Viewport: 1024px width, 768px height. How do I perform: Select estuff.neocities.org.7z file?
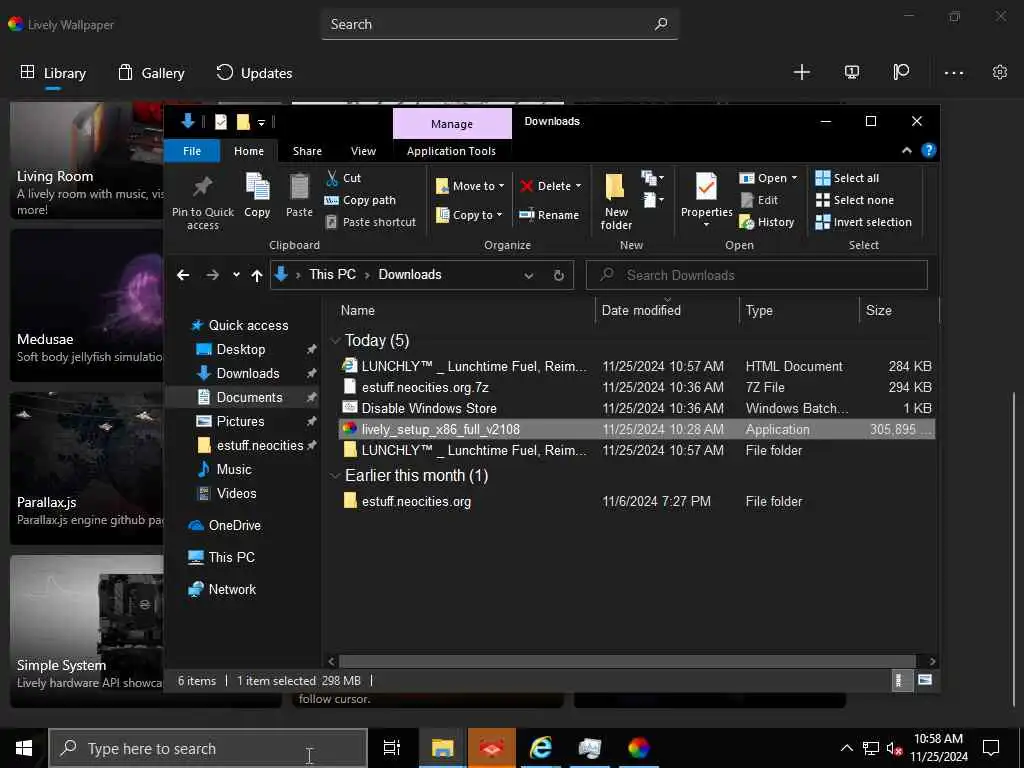point(637,387)
